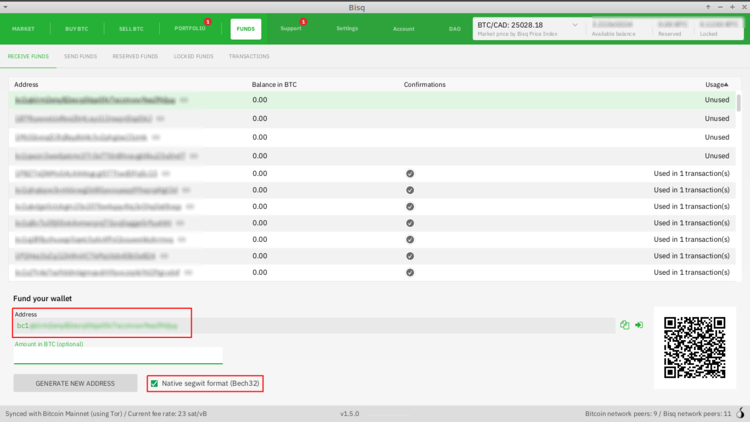Viewport: 750px width, 422px height.
Task: Click the green wallet icon beside the address field
Action: tap(639, 325)
